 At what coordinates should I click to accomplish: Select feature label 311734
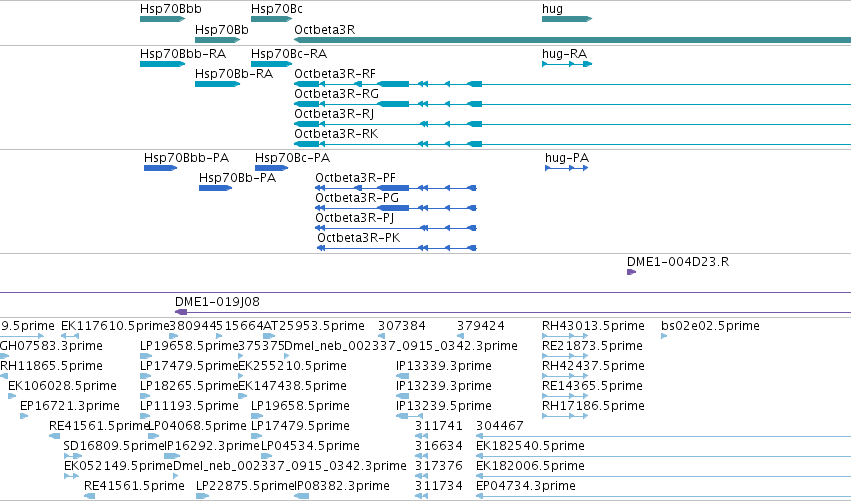point(439,486)
